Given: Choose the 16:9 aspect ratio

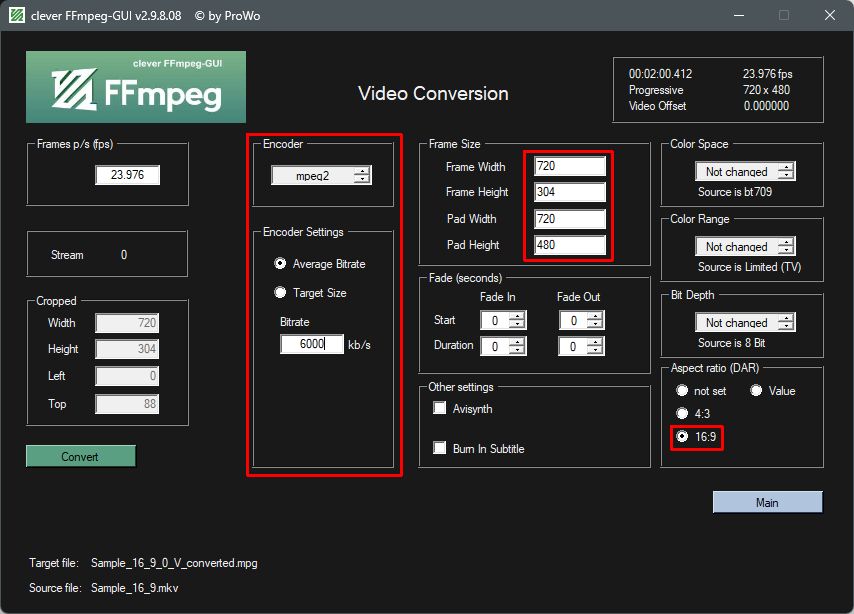Looking at the screenshot, I should coord(682,436).
